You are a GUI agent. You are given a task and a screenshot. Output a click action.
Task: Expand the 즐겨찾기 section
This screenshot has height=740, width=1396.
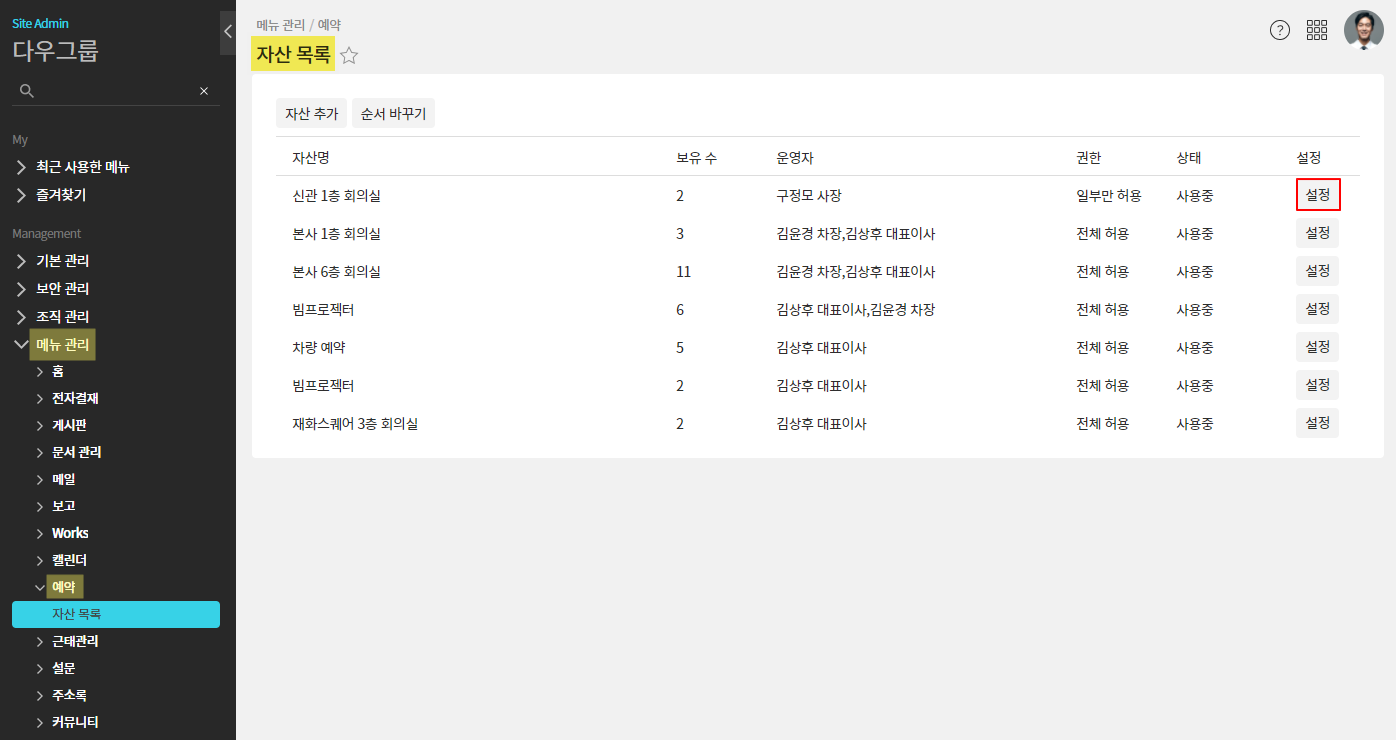(60, 195)
